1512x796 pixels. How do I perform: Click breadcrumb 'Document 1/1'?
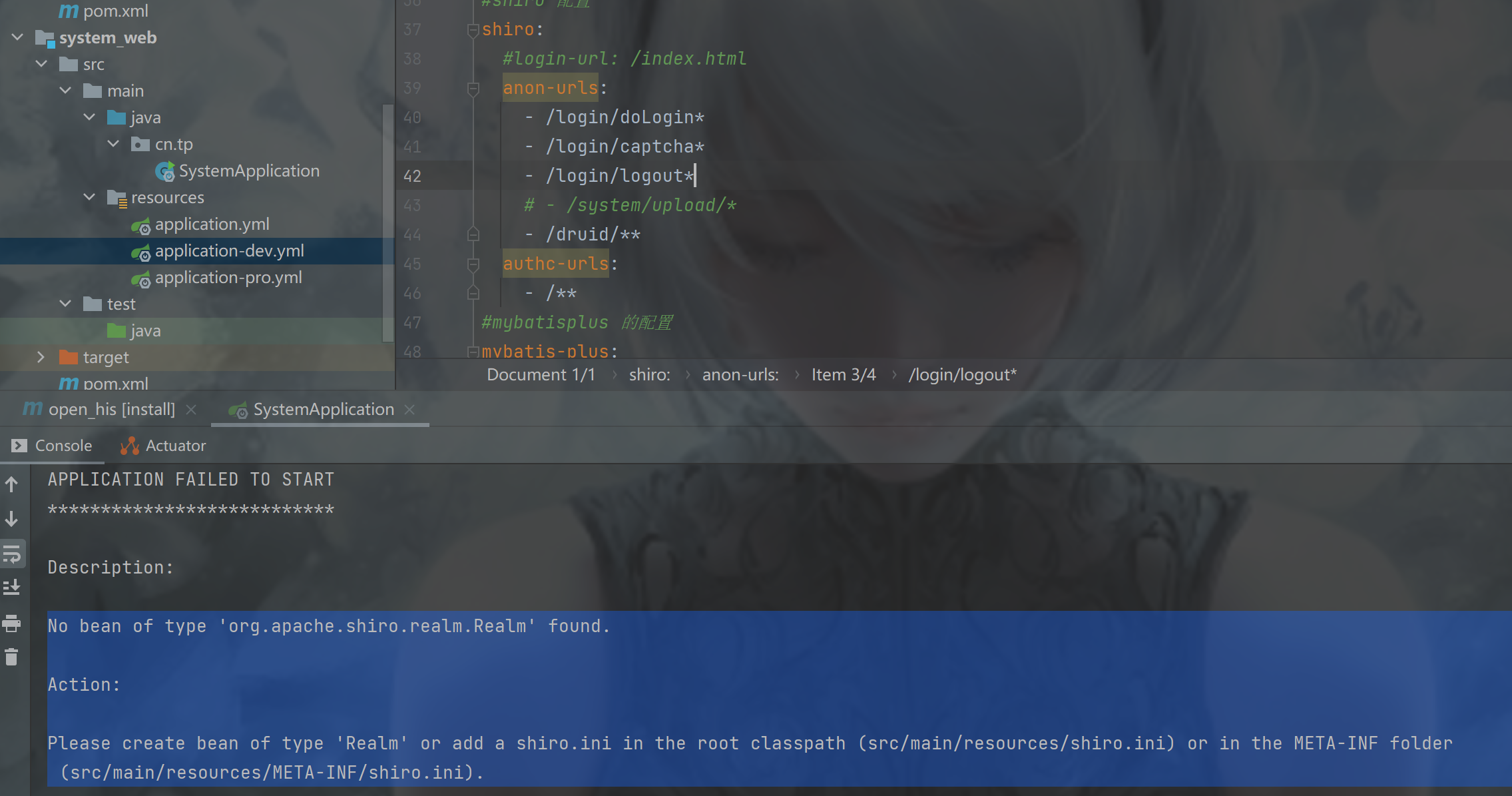click(541, 375)
